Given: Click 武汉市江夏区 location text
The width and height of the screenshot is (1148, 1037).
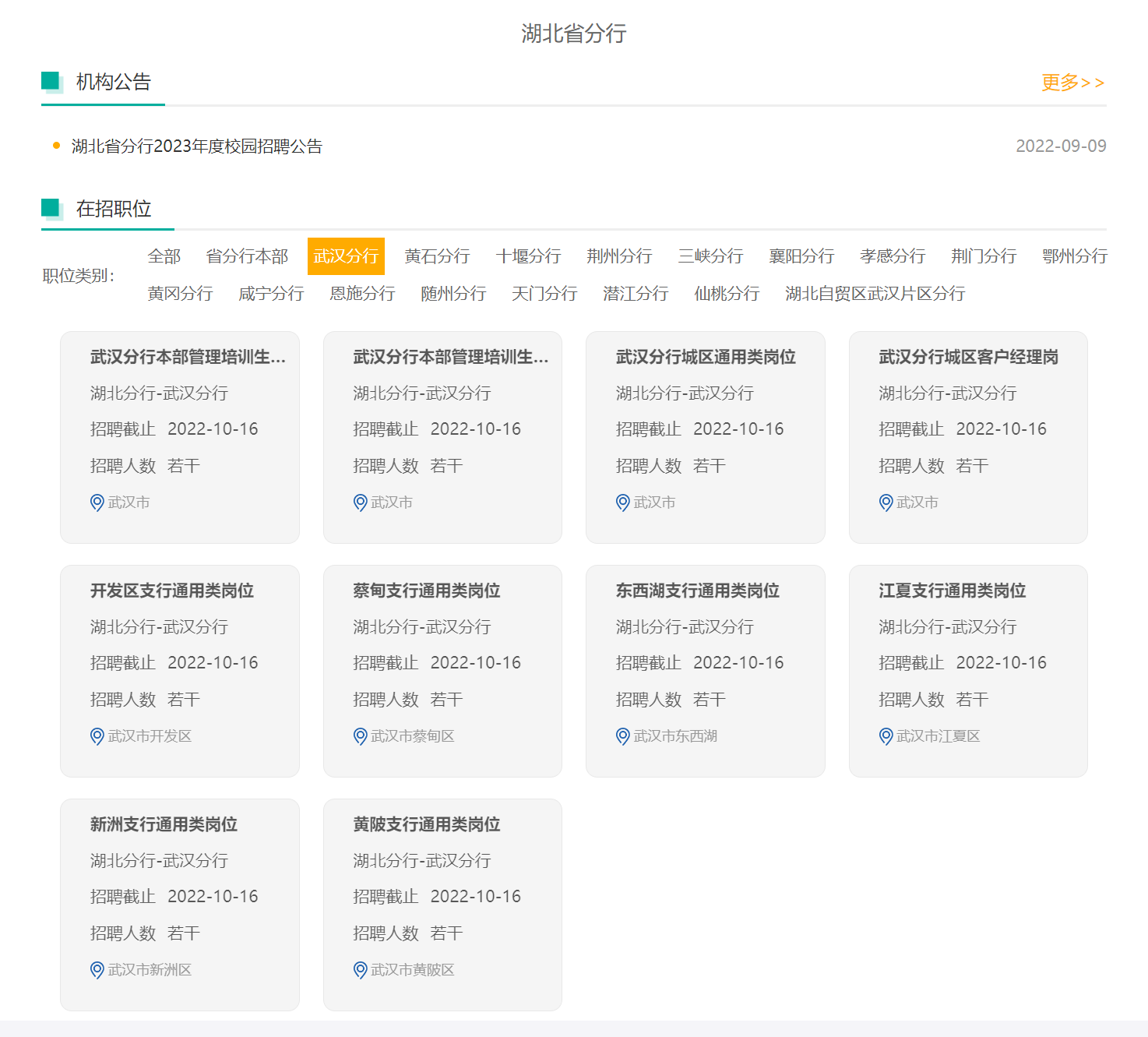Looking at the screenshot, I should 938,736.
